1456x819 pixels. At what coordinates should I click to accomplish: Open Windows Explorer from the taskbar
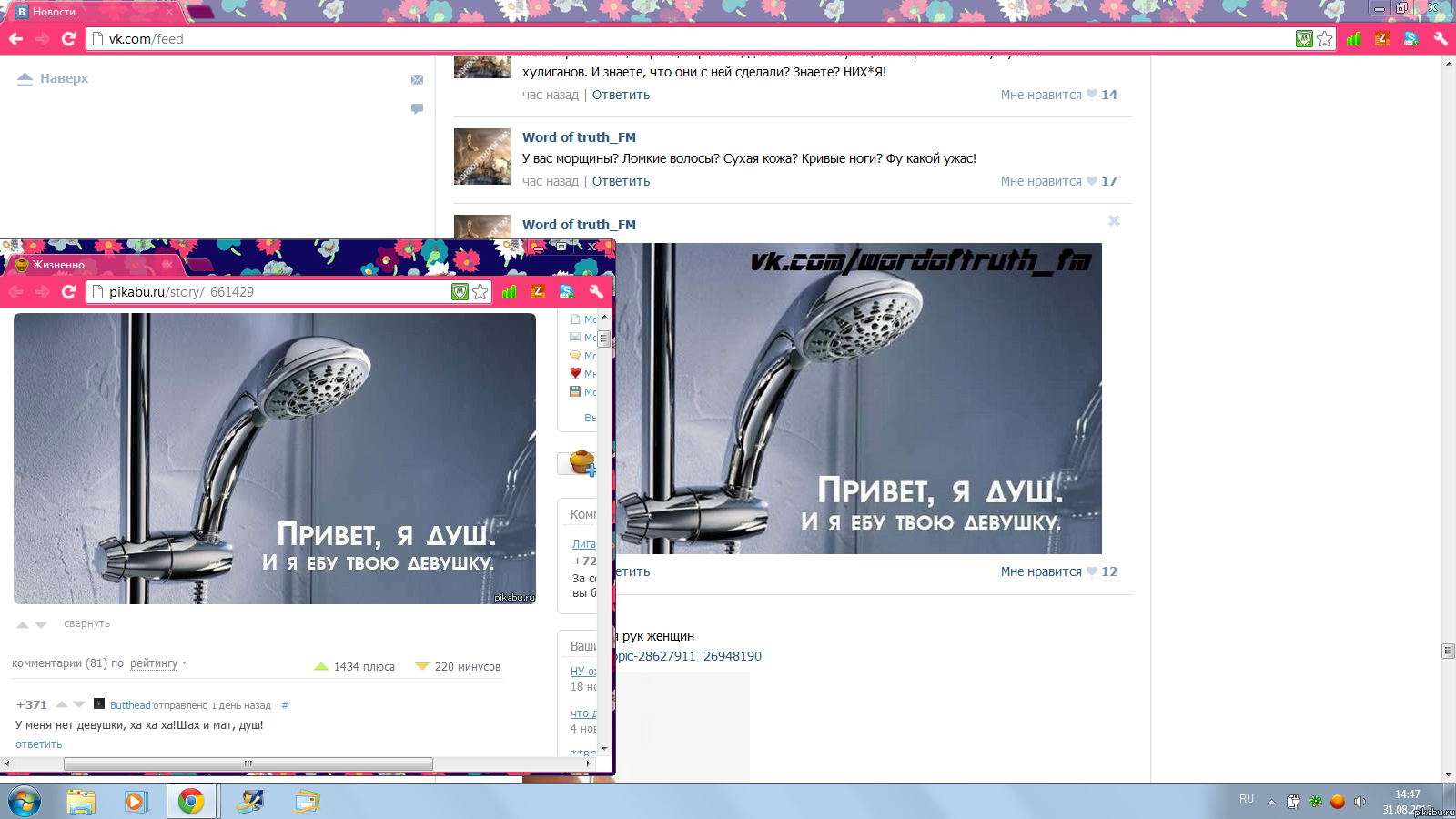click(81, 801)
